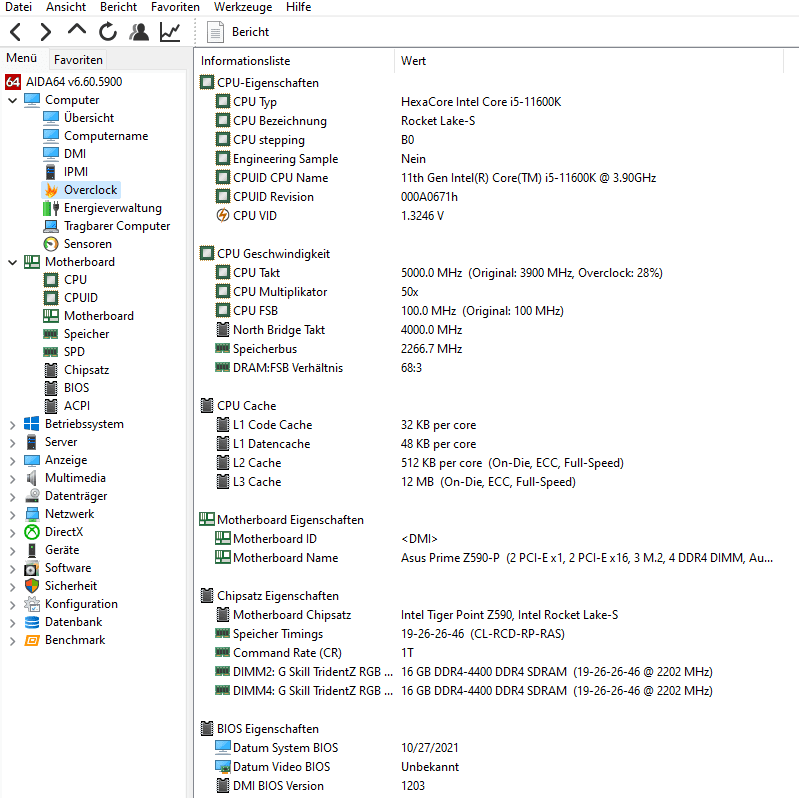Expand the Betriebssystem node

click(x=13, y=424)
